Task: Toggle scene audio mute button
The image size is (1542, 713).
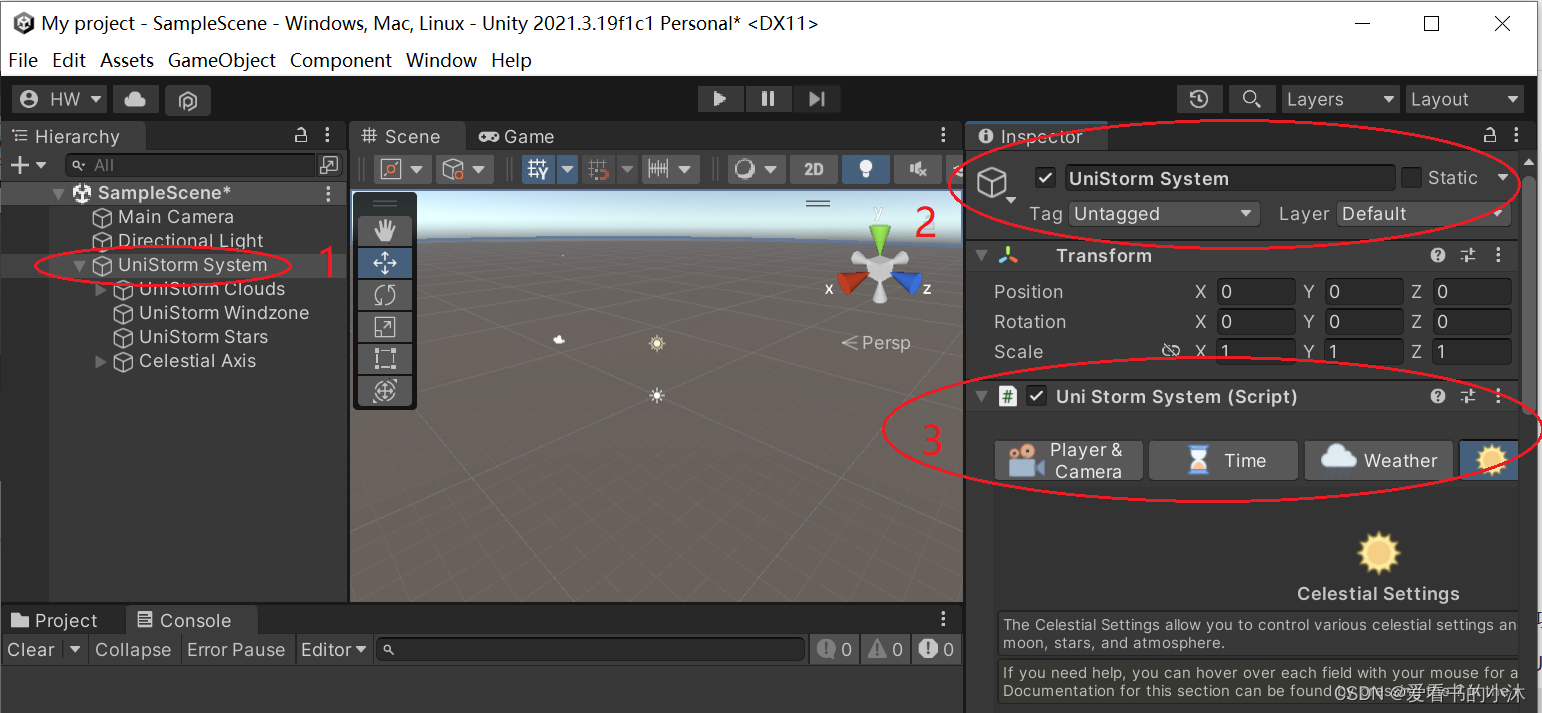Action: [917, 169]
